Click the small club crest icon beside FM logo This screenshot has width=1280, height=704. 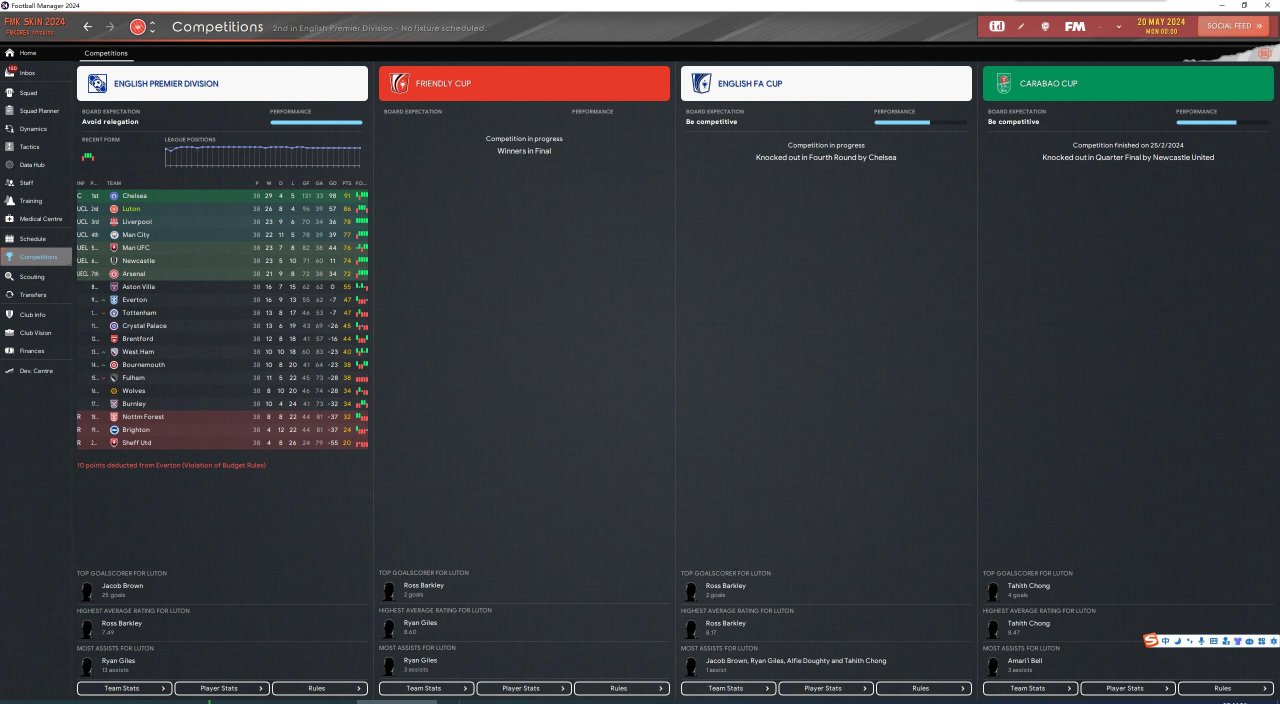(x=1045, y=26)
